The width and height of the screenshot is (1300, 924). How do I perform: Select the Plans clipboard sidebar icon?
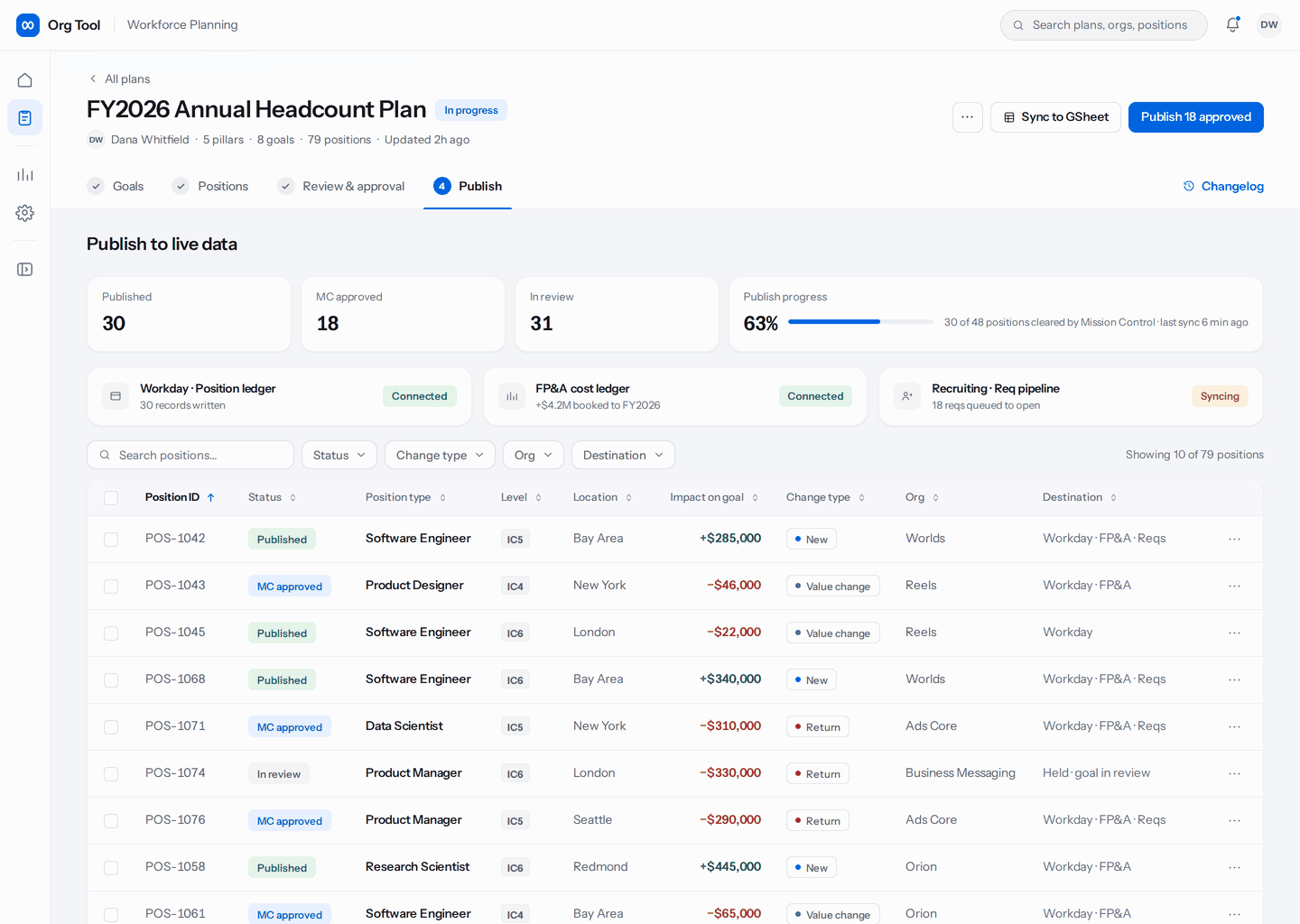click(x=25, y=117)
